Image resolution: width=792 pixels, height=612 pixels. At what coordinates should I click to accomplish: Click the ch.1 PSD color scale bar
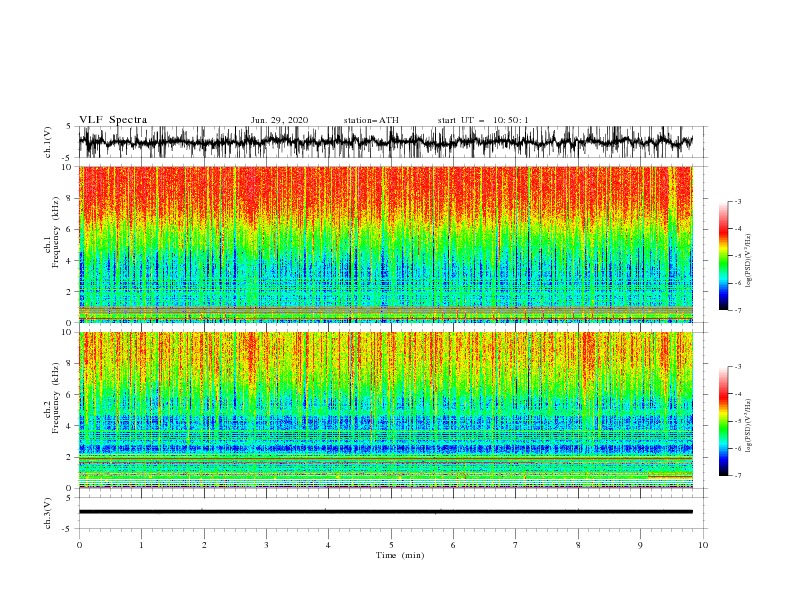[723, 256]
